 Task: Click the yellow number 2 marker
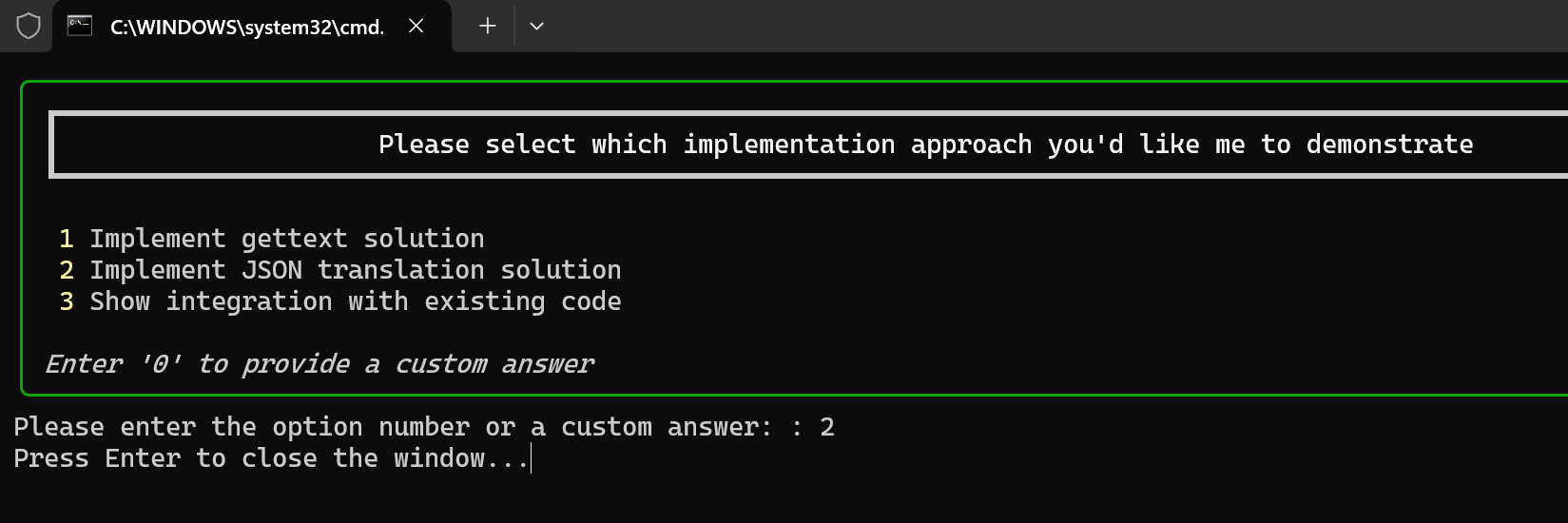tap(67, 270)
